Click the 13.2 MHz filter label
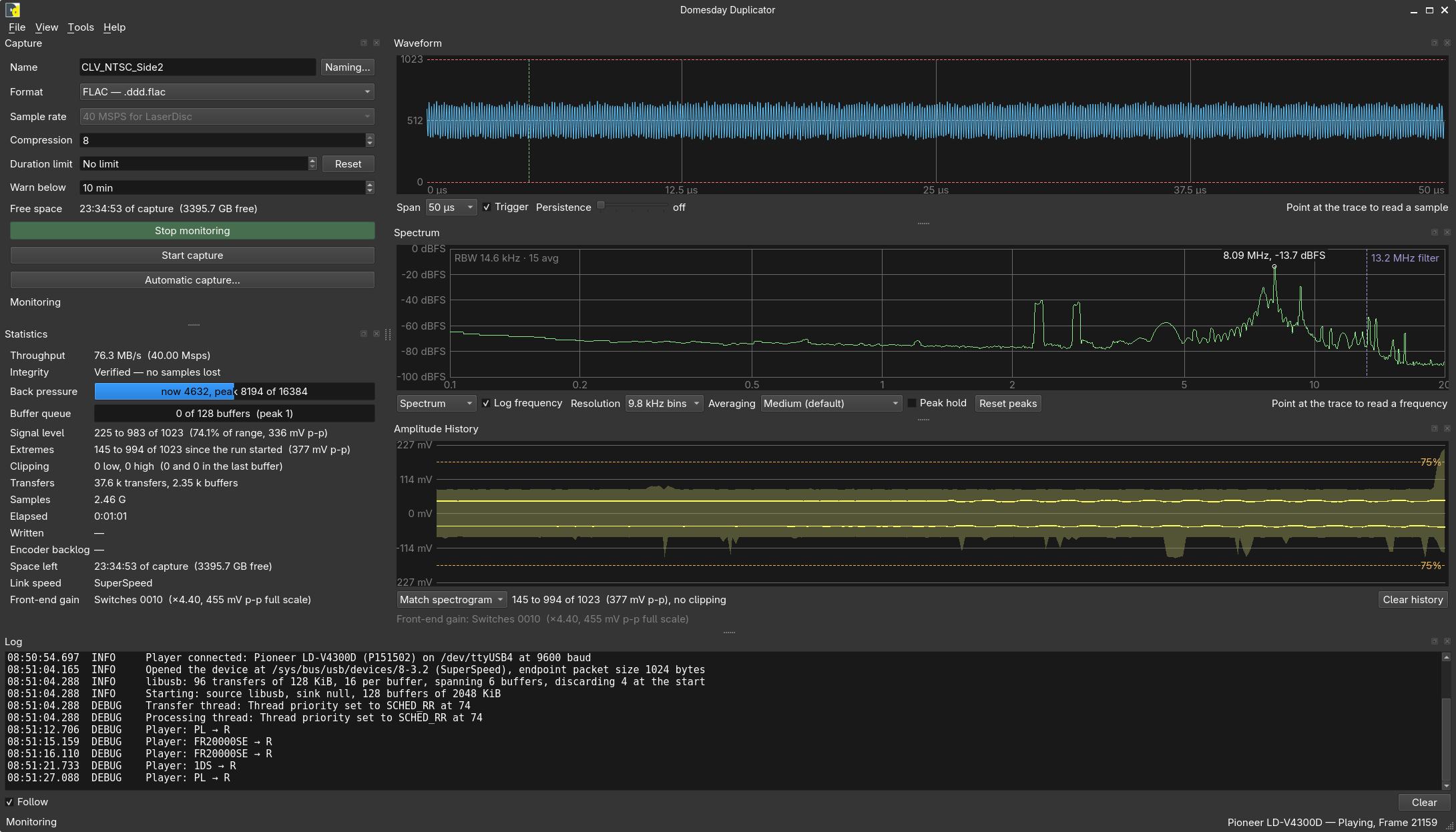 pos(1405,258)
